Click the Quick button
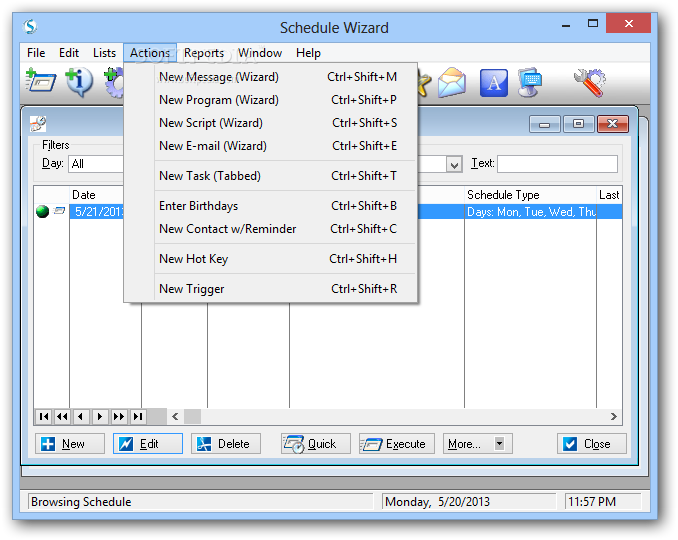 click(316, 444)
